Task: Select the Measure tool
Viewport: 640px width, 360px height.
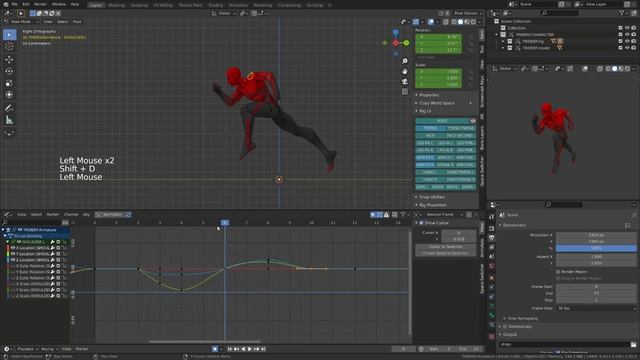Action: click(9, 120)
